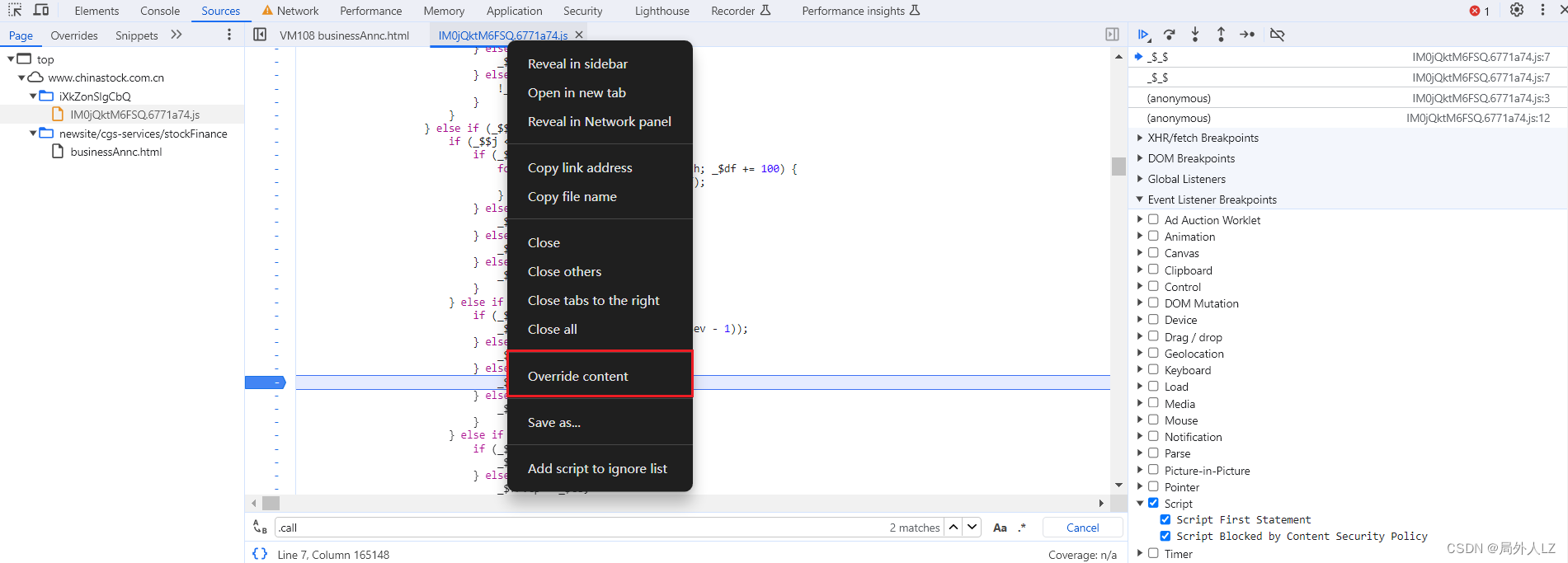The width and height of the screenshot is (1568, 563).
Task: Choose Save as... menu item
Action: pyautogui.click(x=600, y=422)
